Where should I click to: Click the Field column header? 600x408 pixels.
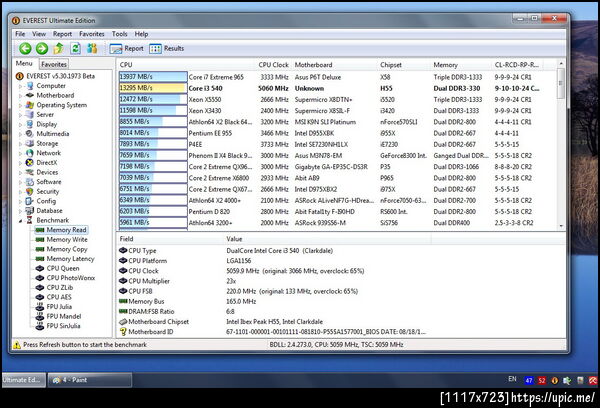tap(170, 239)
